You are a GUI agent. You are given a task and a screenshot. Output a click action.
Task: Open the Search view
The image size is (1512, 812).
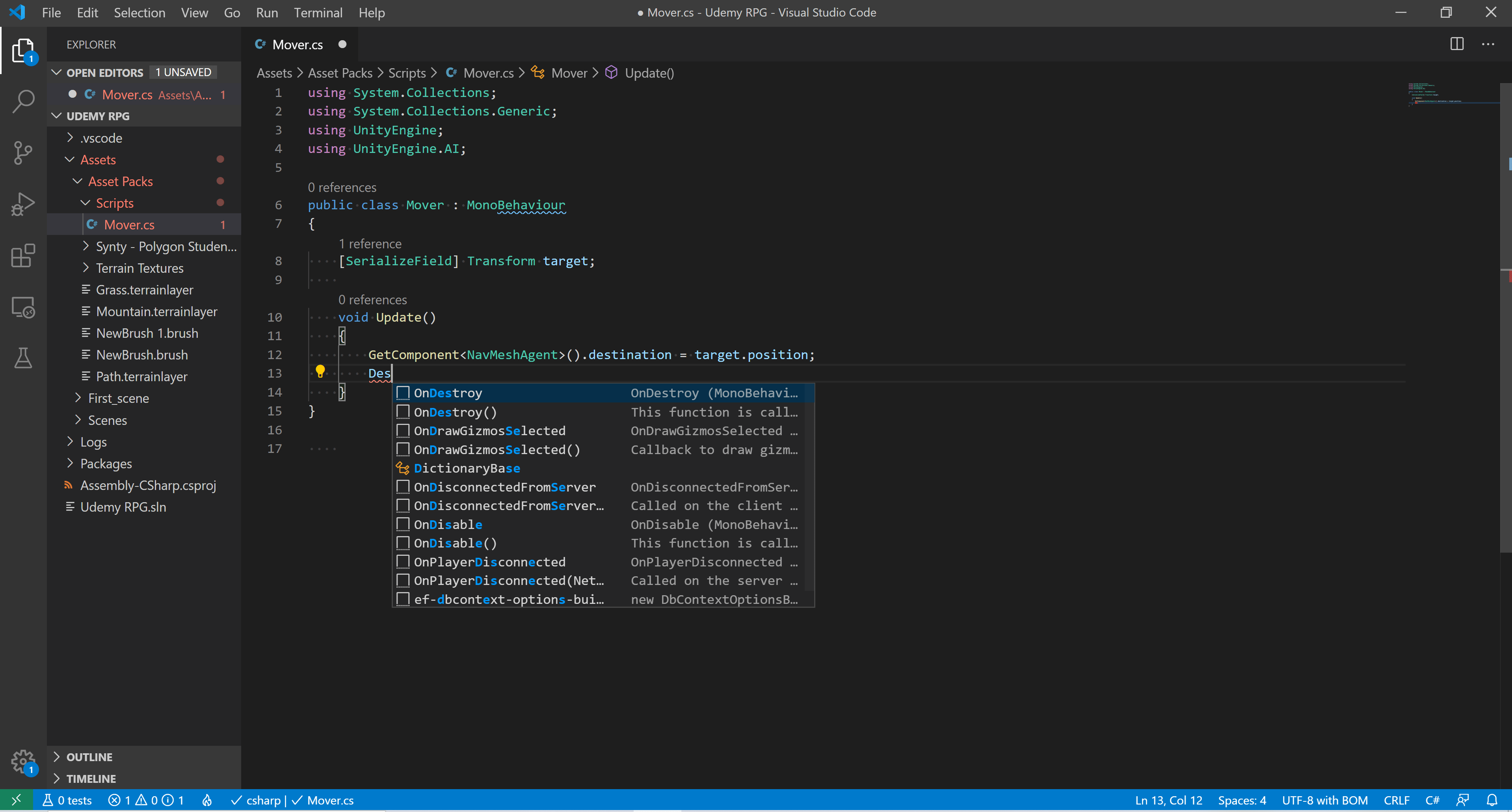[x=23, y=101]
